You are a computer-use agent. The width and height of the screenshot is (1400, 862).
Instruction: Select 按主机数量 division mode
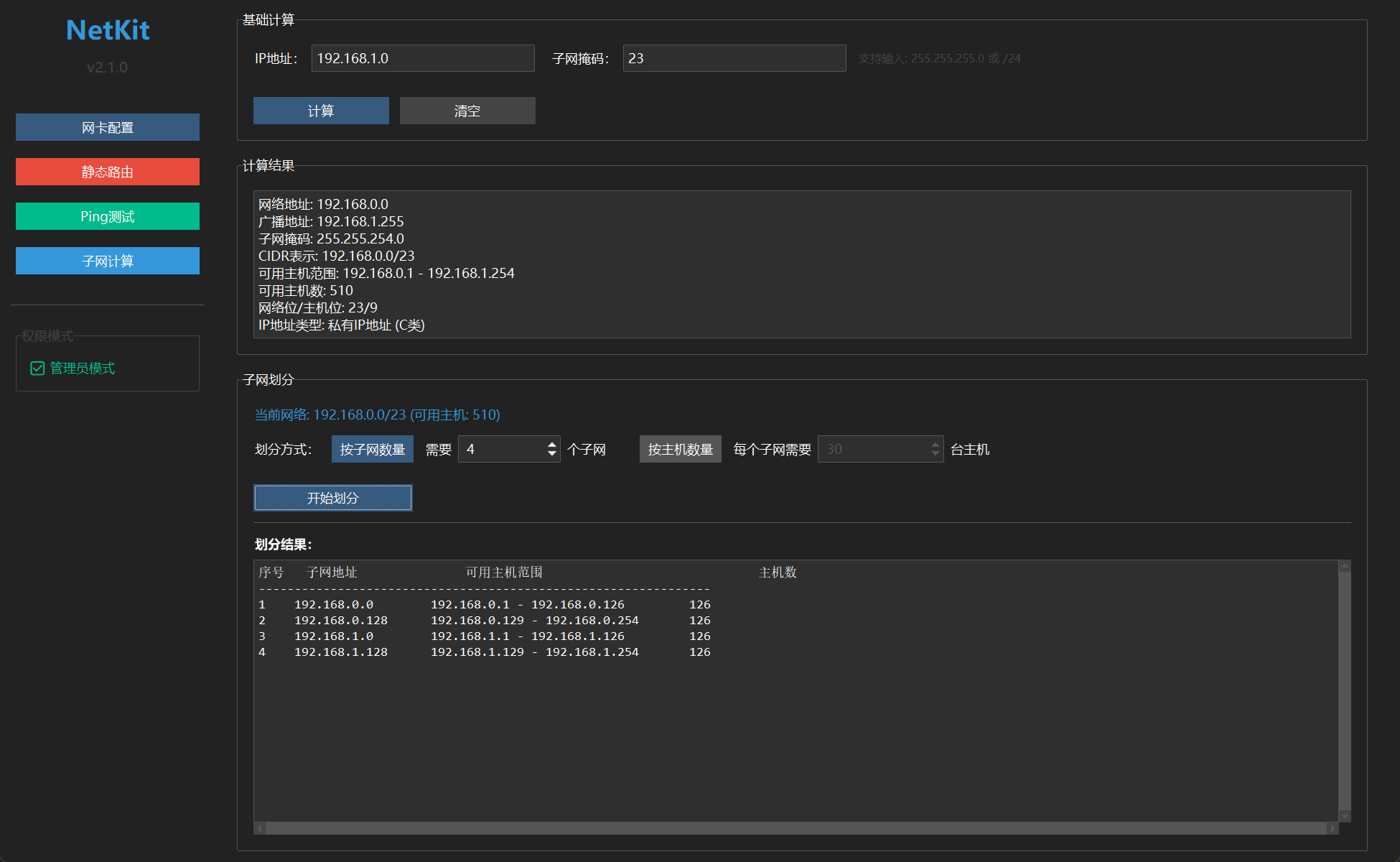click(x=681, y=449)
